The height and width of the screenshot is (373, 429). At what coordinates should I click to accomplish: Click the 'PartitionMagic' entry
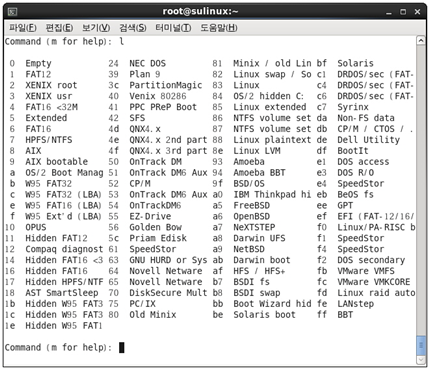[x=166, y=85]
